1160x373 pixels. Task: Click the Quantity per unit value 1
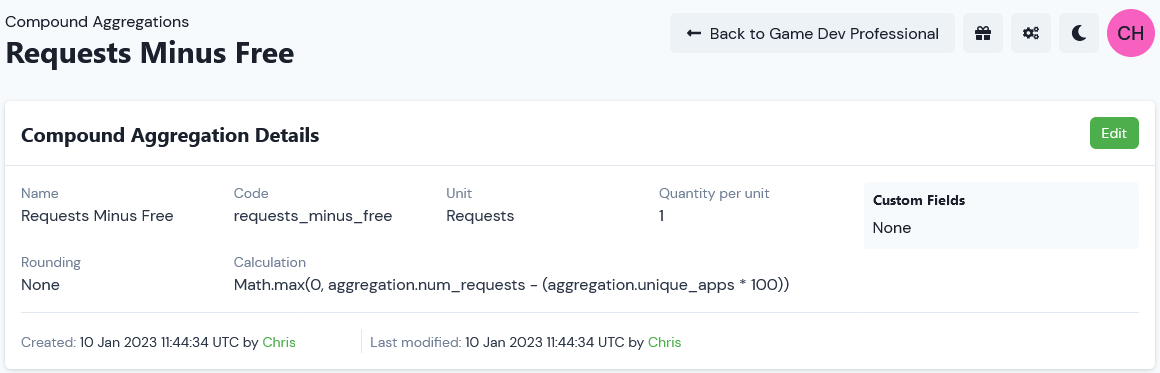(x=661, y=216)
